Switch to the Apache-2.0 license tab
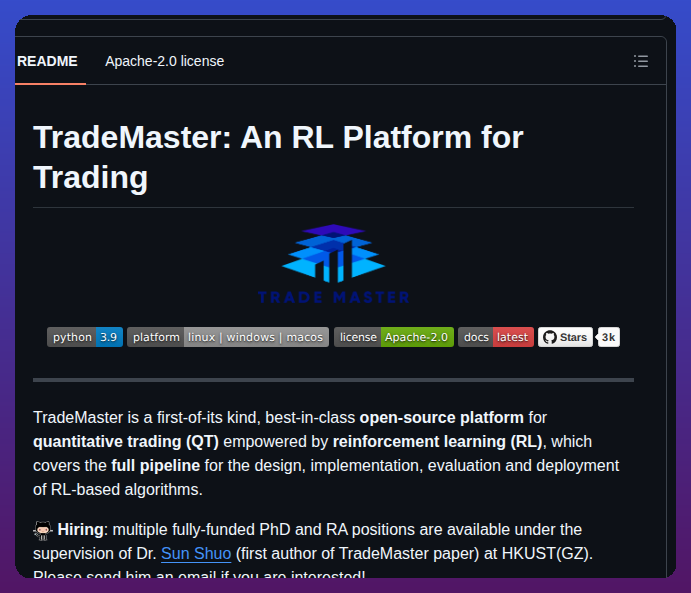Screen dimensions: 691x593 164,61
